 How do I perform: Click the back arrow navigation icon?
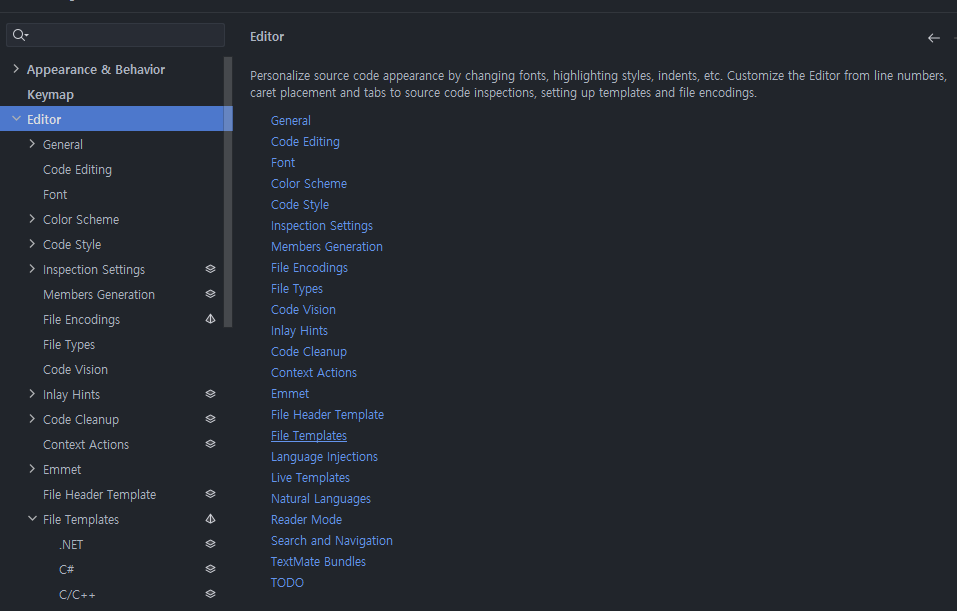pos(933,38)
